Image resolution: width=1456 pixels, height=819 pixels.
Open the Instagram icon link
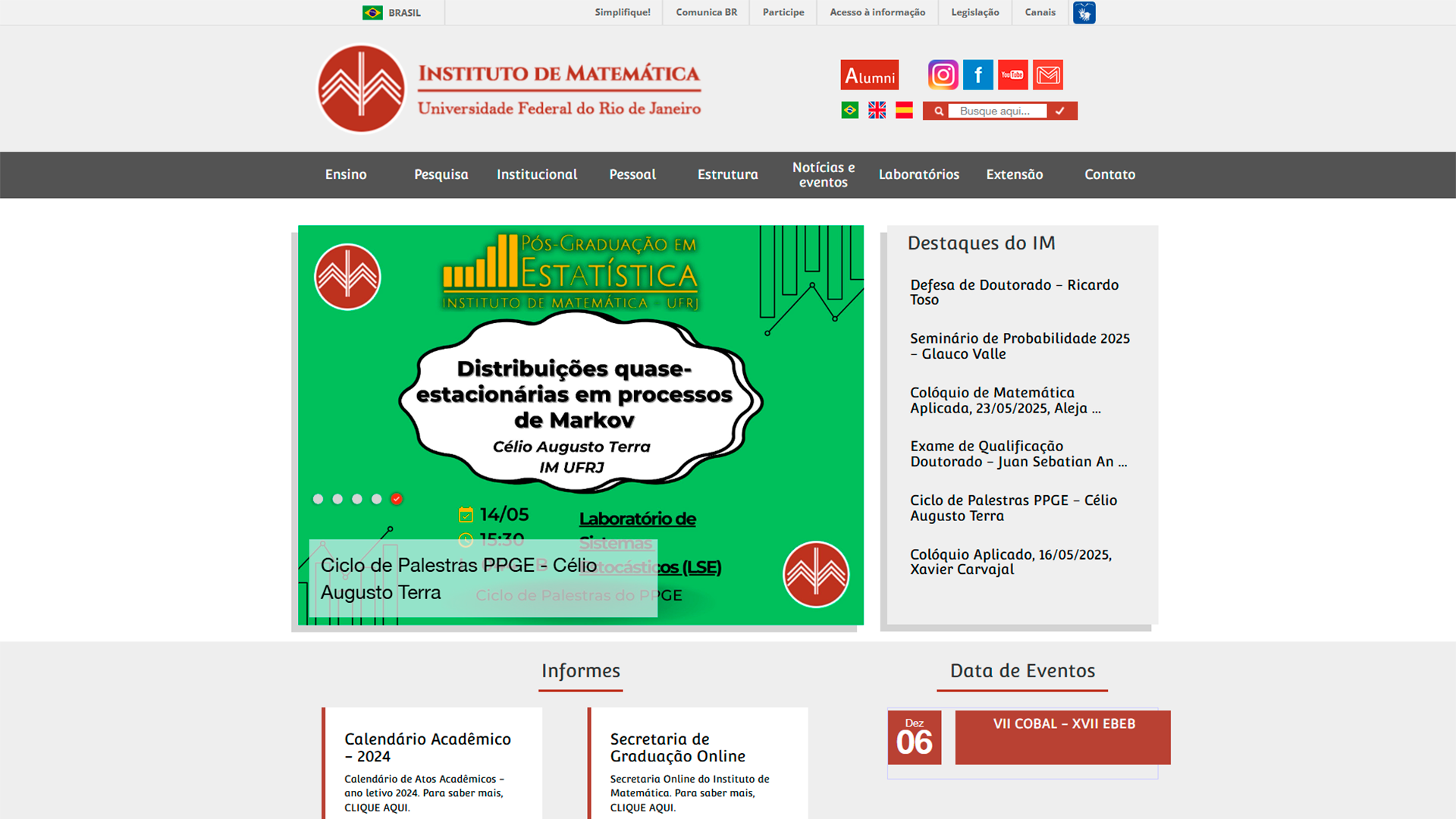pos(943,74)
